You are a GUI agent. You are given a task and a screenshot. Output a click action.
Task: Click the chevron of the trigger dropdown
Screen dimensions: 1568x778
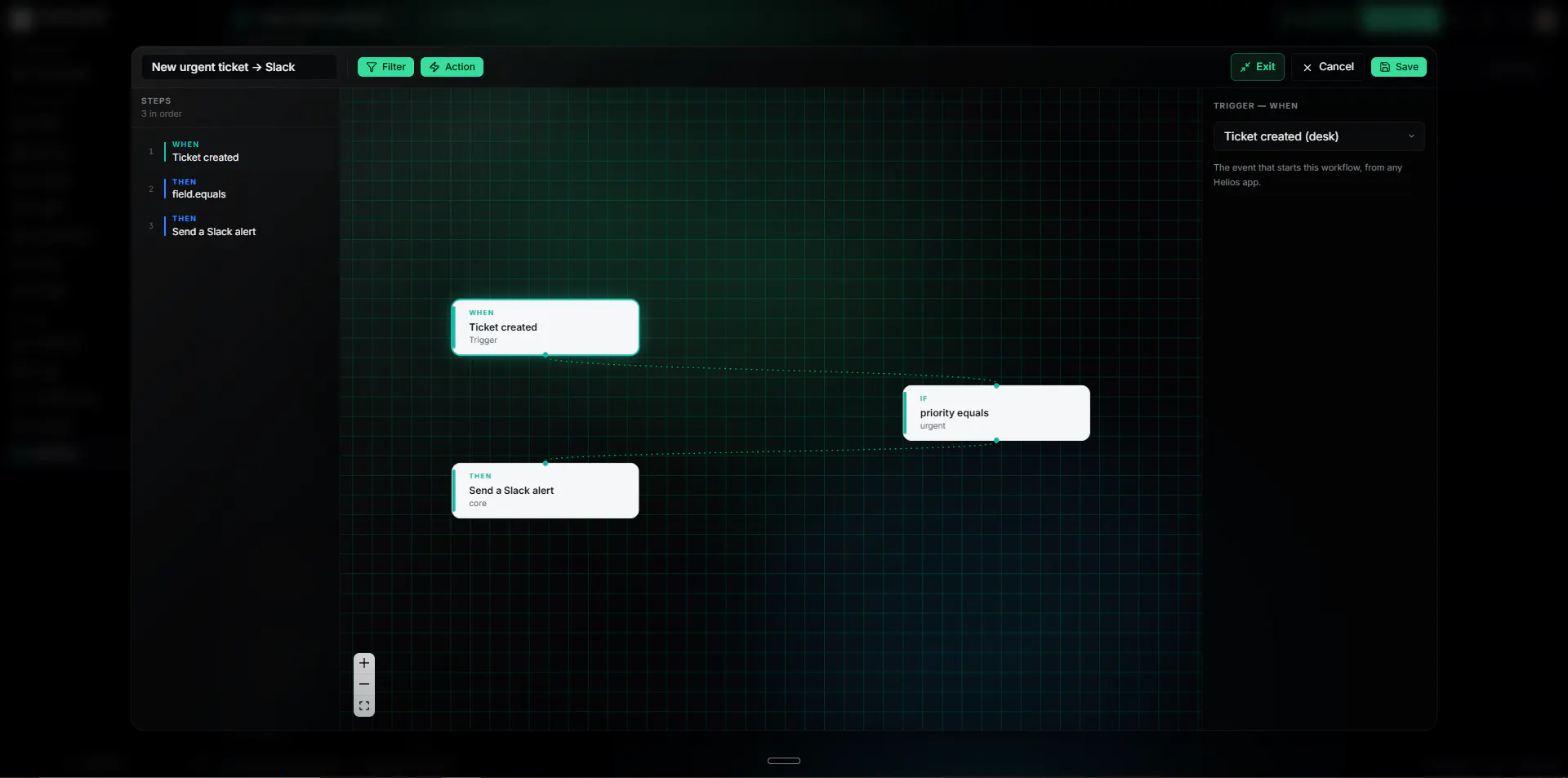(x=1411, y=136)
